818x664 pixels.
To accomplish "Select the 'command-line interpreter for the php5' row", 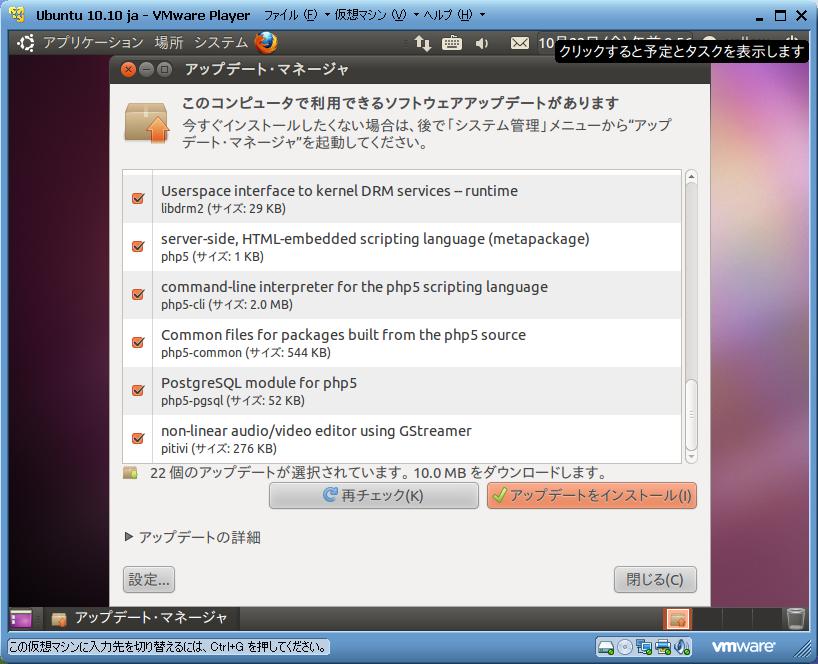I will point(402,294).
